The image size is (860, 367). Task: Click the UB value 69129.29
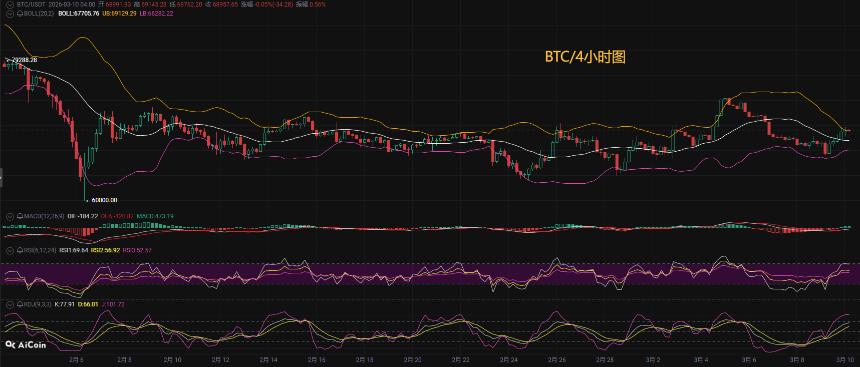point(119,13)
